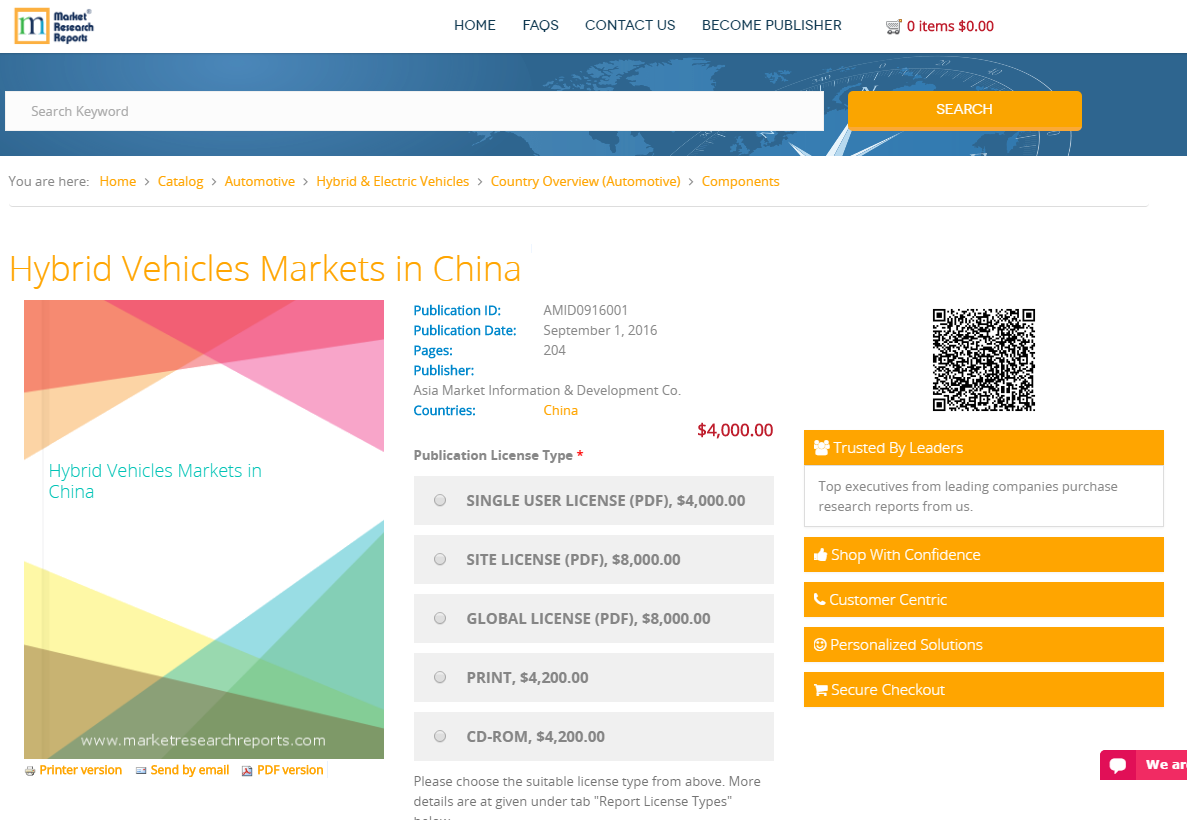Expand the Customer Centric panel

click(x=983, y=599)
